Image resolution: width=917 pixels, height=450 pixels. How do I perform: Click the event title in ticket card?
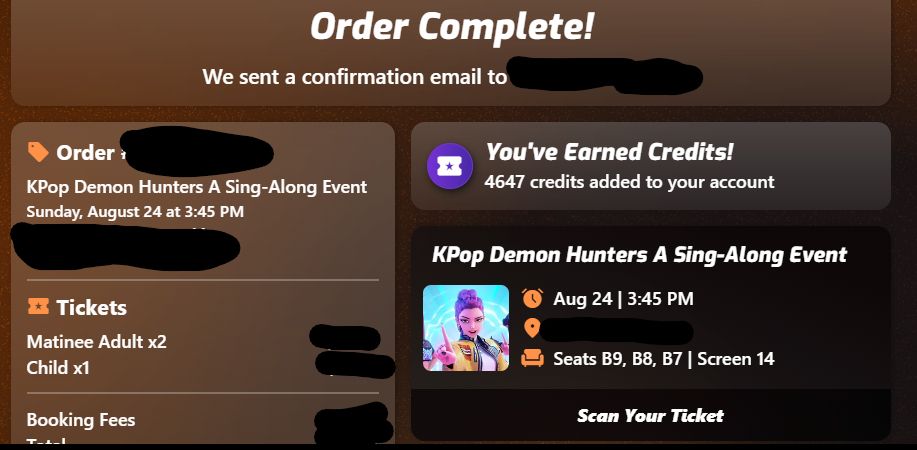[639, 255]
